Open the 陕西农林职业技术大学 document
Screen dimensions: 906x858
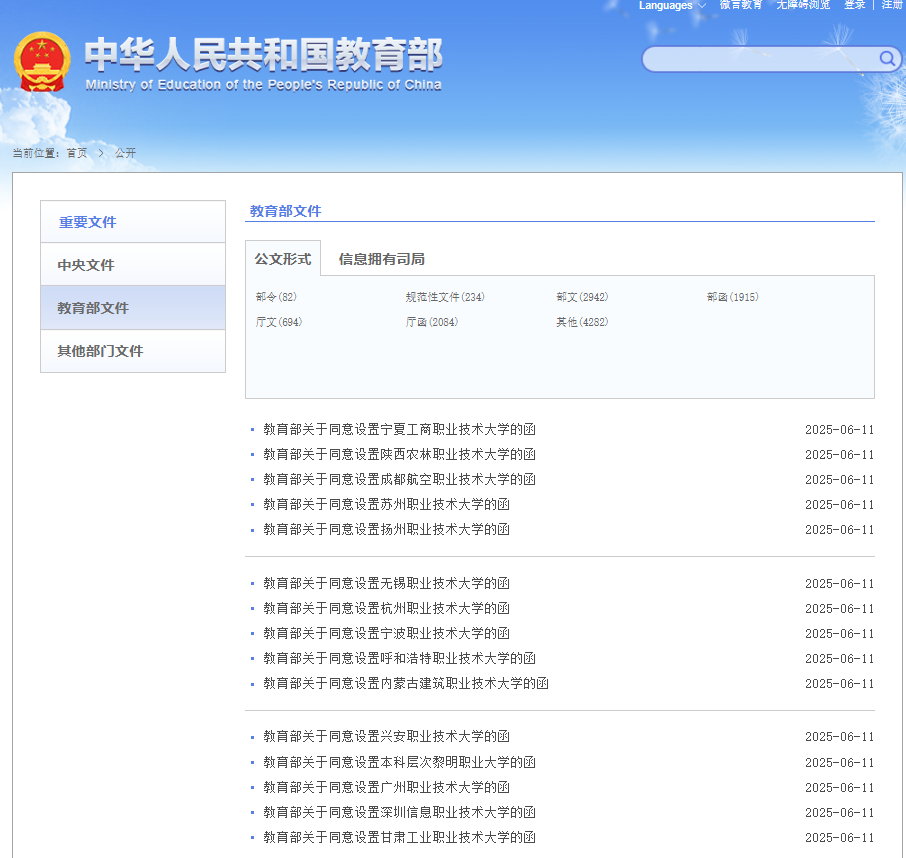click(x=399, y=454)
